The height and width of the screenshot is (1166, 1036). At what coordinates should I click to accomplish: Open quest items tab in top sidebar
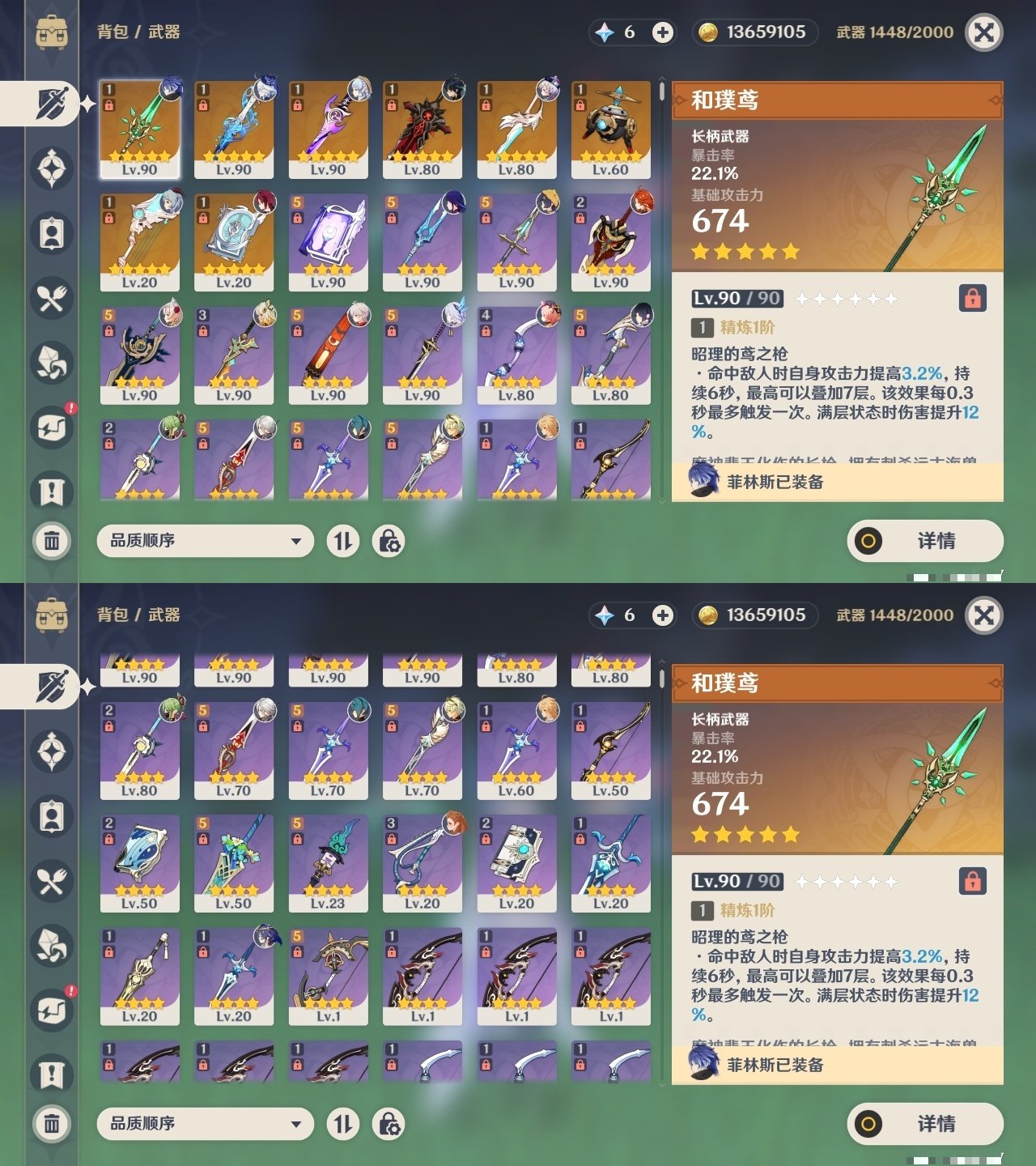tap(52, 492)
